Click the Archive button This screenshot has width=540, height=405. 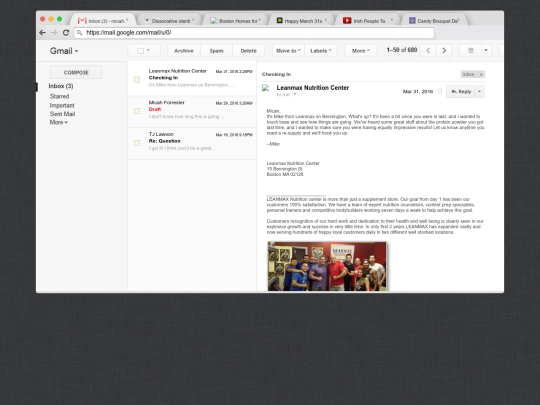184,51
